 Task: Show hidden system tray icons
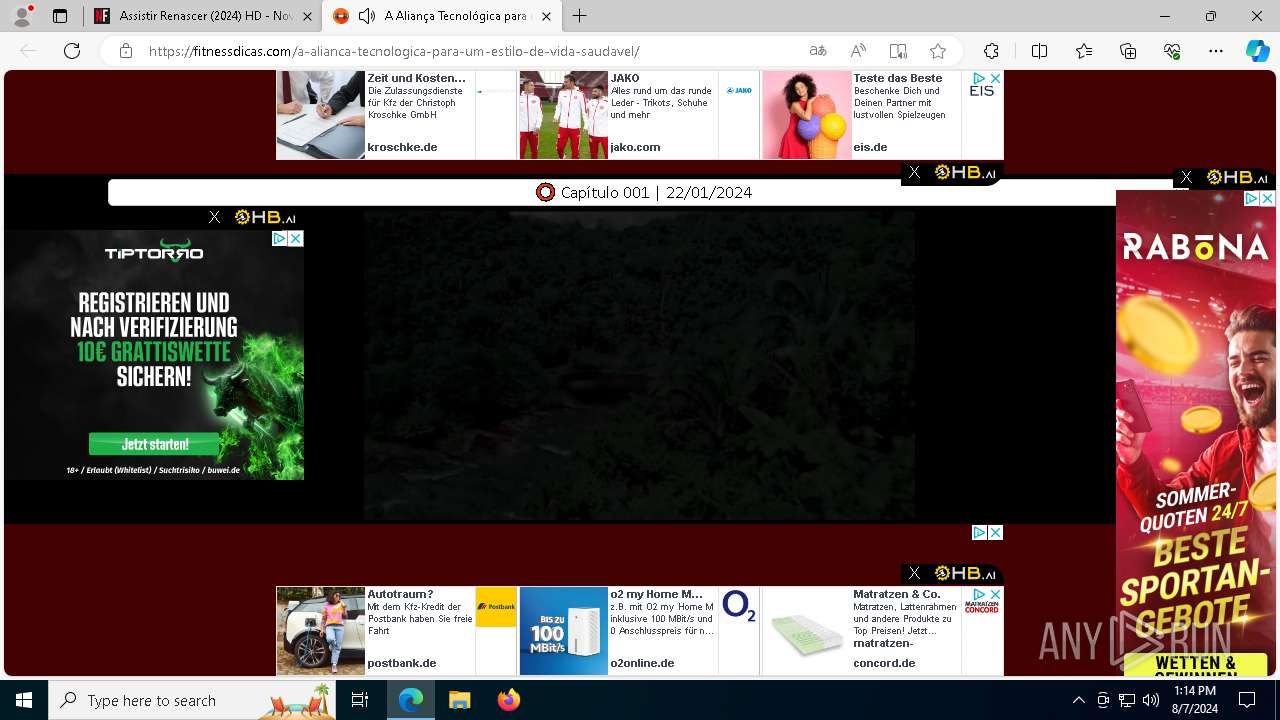pyautogui.click(x=1078, y=700)
